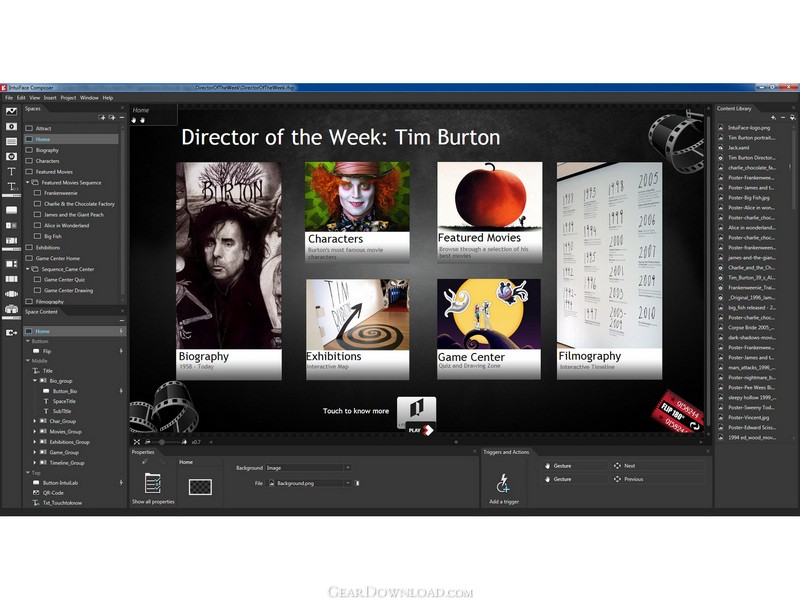The width and height of the screenshot is (800, 600).
Task: Click the Flip 180° ticket on canvas
Action: pos(678,411)
